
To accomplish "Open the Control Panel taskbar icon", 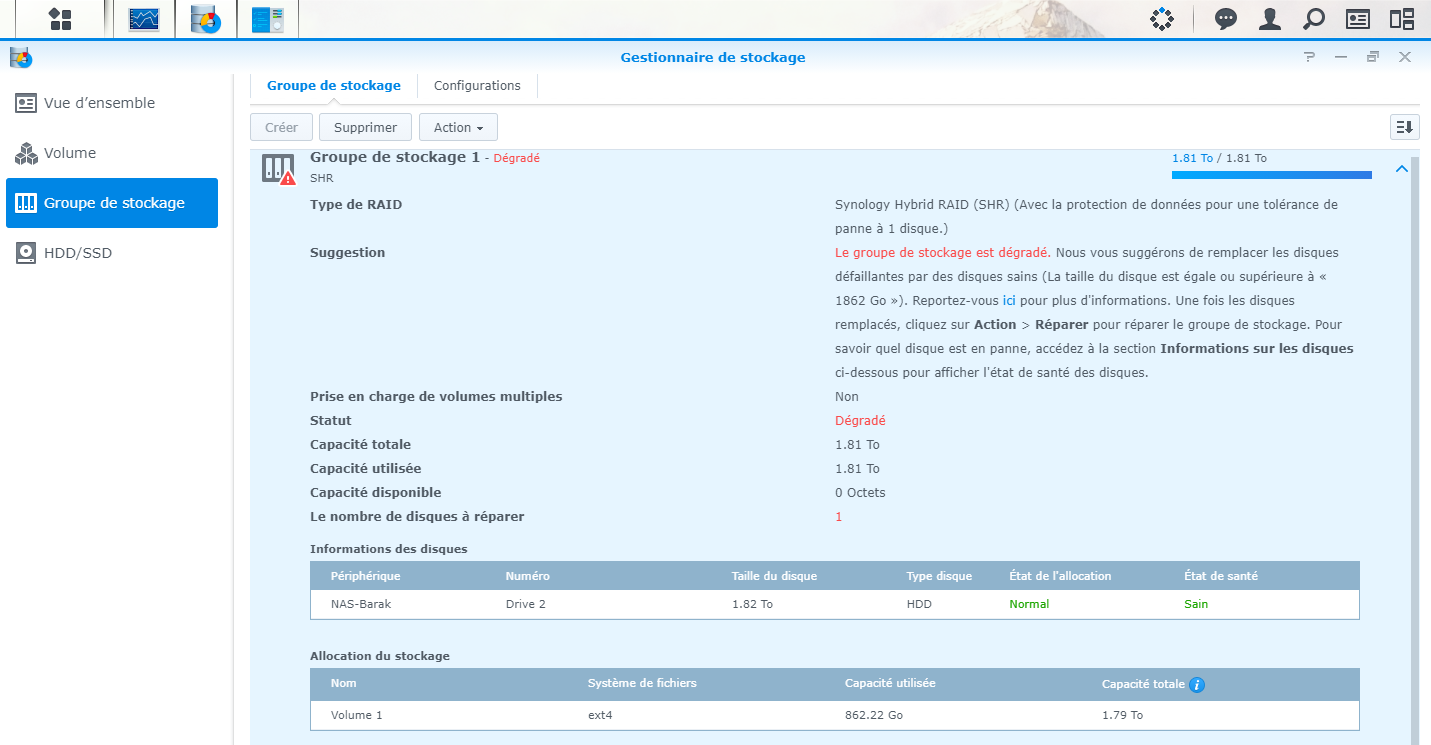I will click(x=268, y=19).
